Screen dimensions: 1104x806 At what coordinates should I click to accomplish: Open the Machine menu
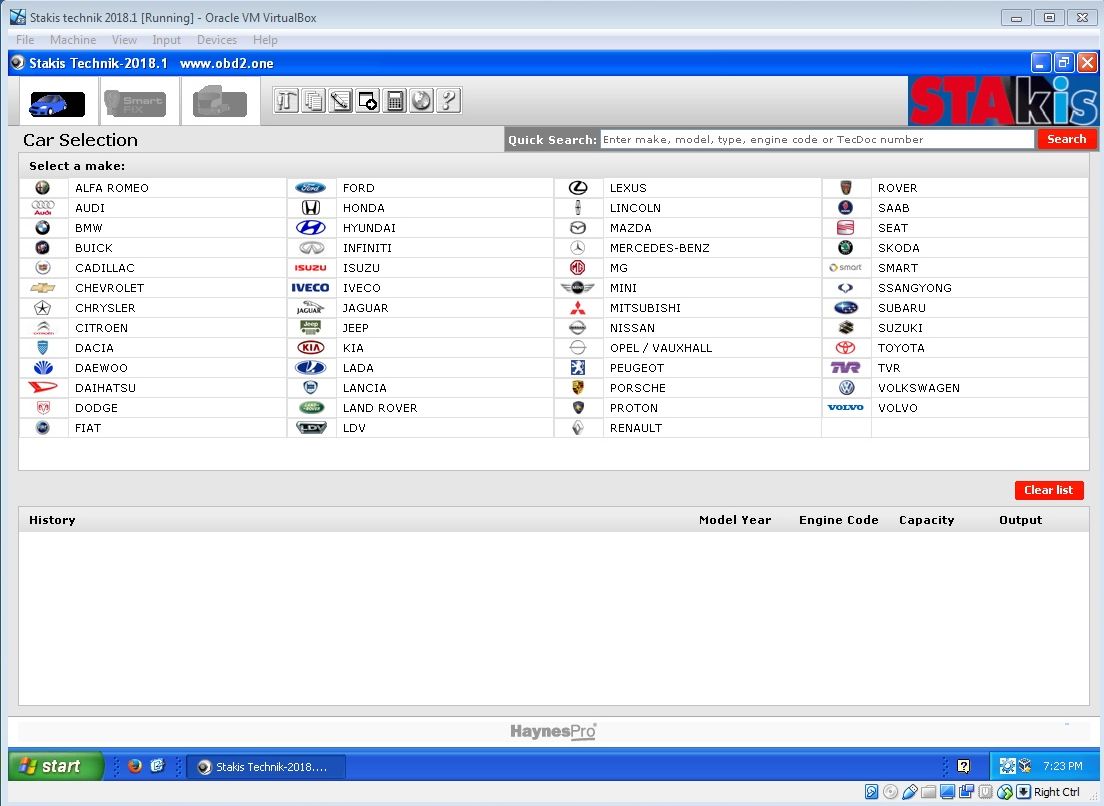[x=73, y=40]
